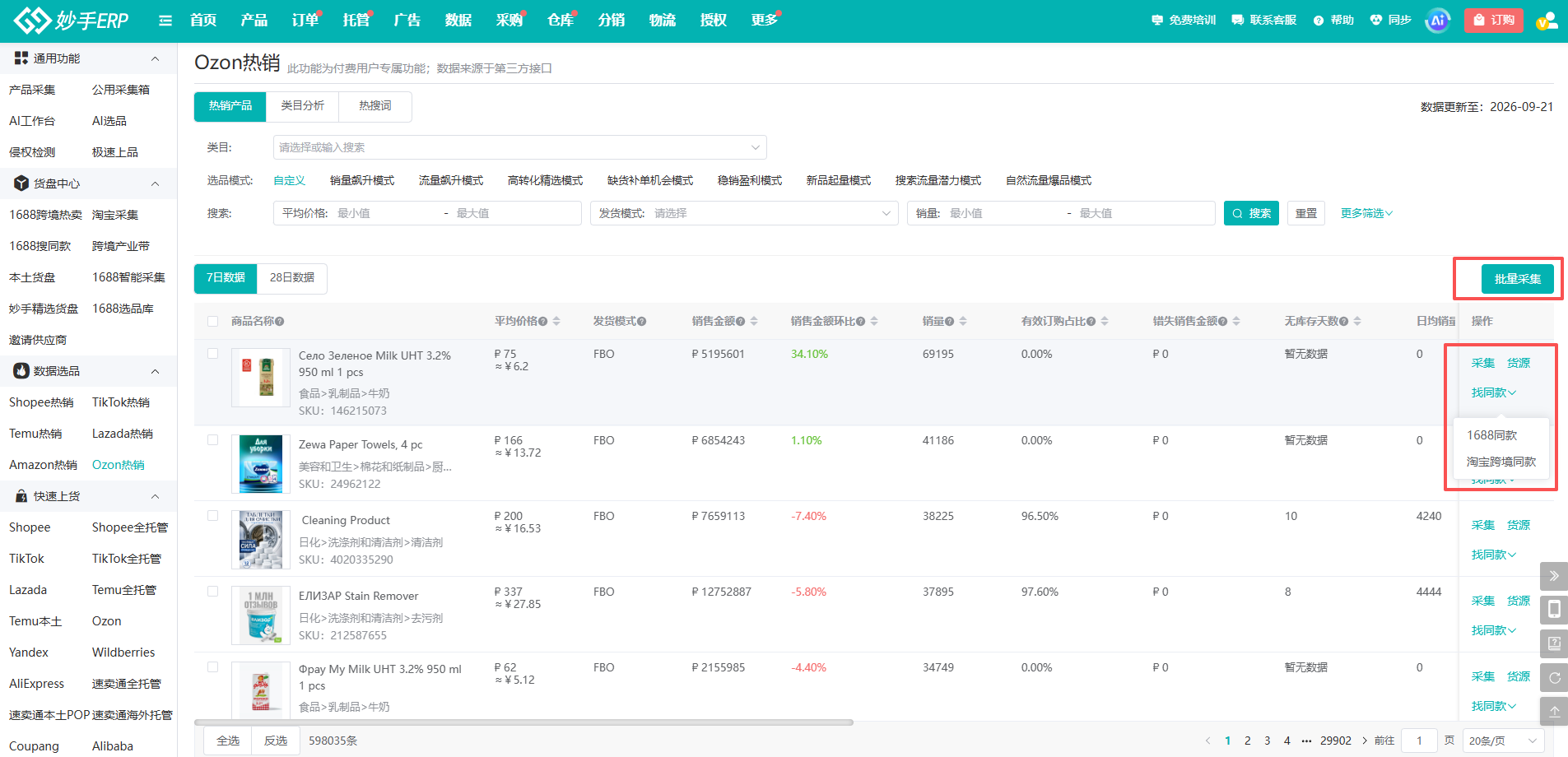Expand the floating side panel arrow

click(1554, 576)
